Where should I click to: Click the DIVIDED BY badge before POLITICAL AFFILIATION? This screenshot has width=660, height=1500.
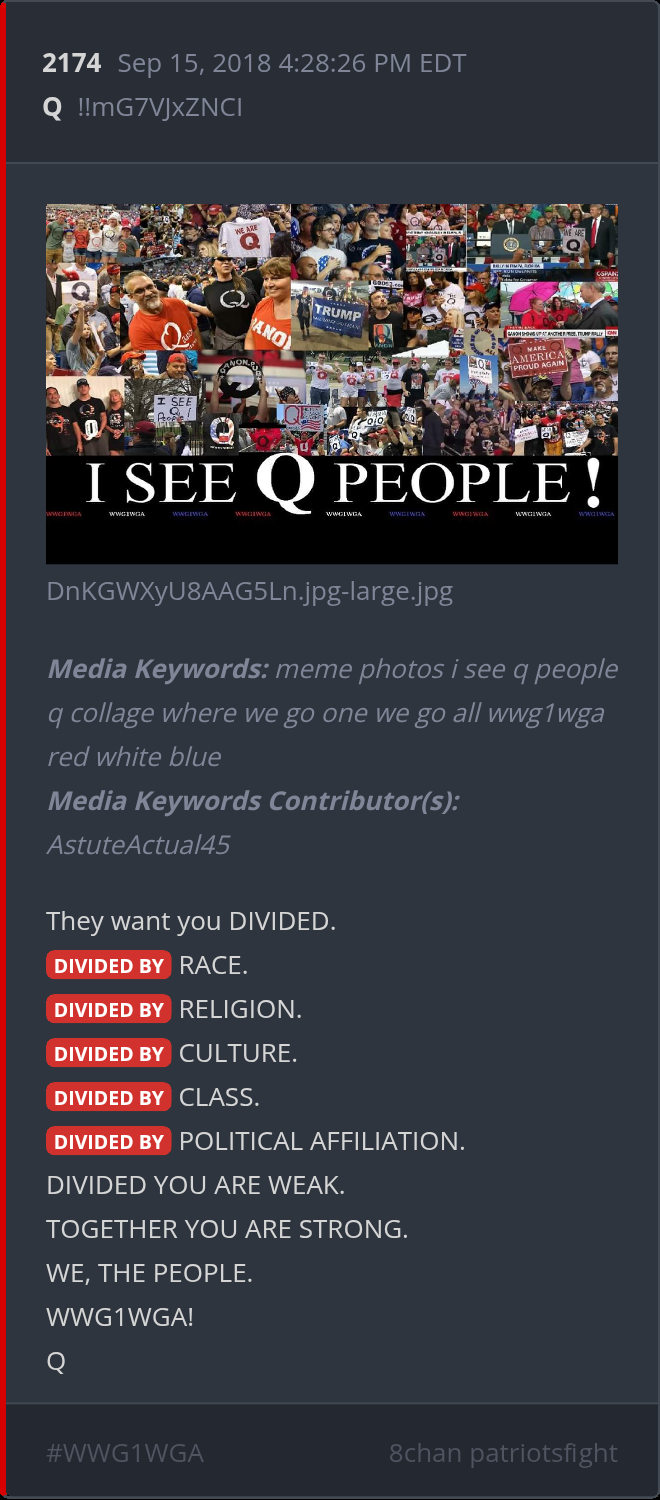click(x=109, y=1142)
